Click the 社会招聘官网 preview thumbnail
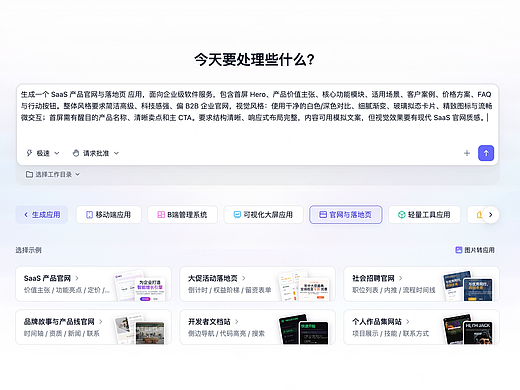520x390 pixels. [468, 286]
